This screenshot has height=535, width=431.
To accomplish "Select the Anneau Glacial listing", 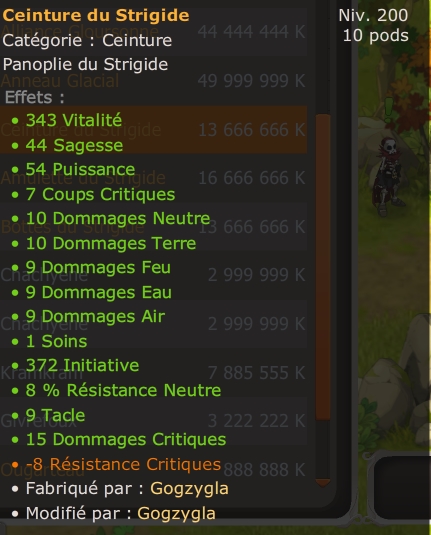I will click(x=153, y=81).
